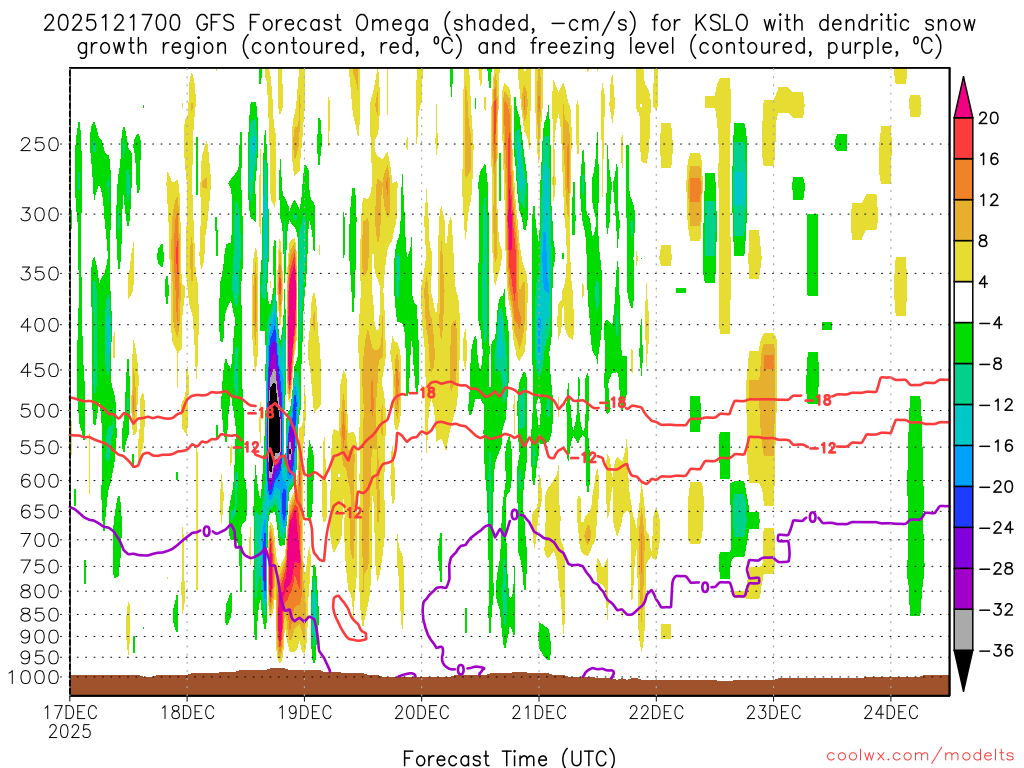Click the cyan colorbar segment between -12 and -16
Screen dimensions: 1024x768
tap(963, 425)
